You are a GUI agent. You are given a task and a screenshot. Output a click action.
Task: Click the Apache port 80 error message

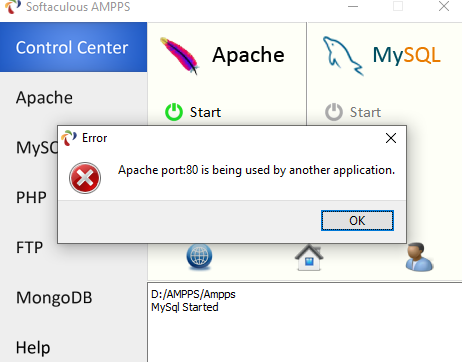click(x=256, y=170)
